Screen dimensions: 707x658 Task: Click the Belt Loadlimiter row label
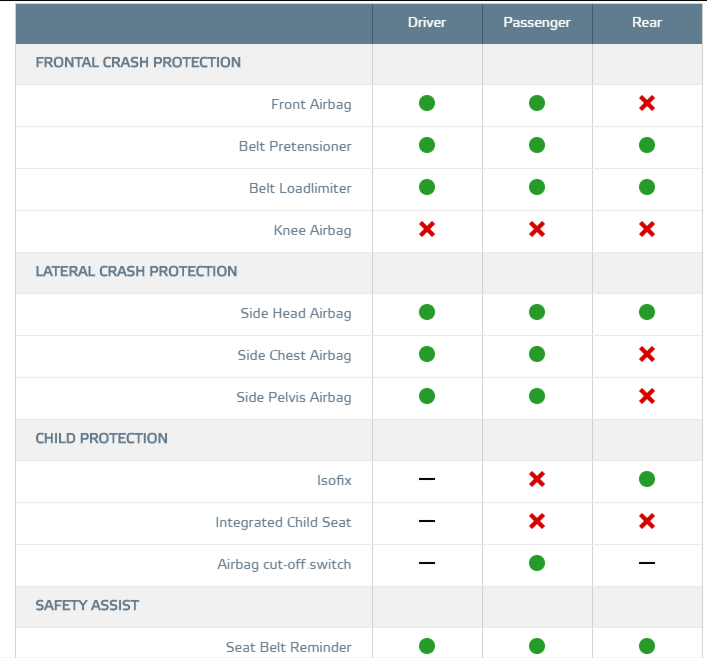point(300,188)
